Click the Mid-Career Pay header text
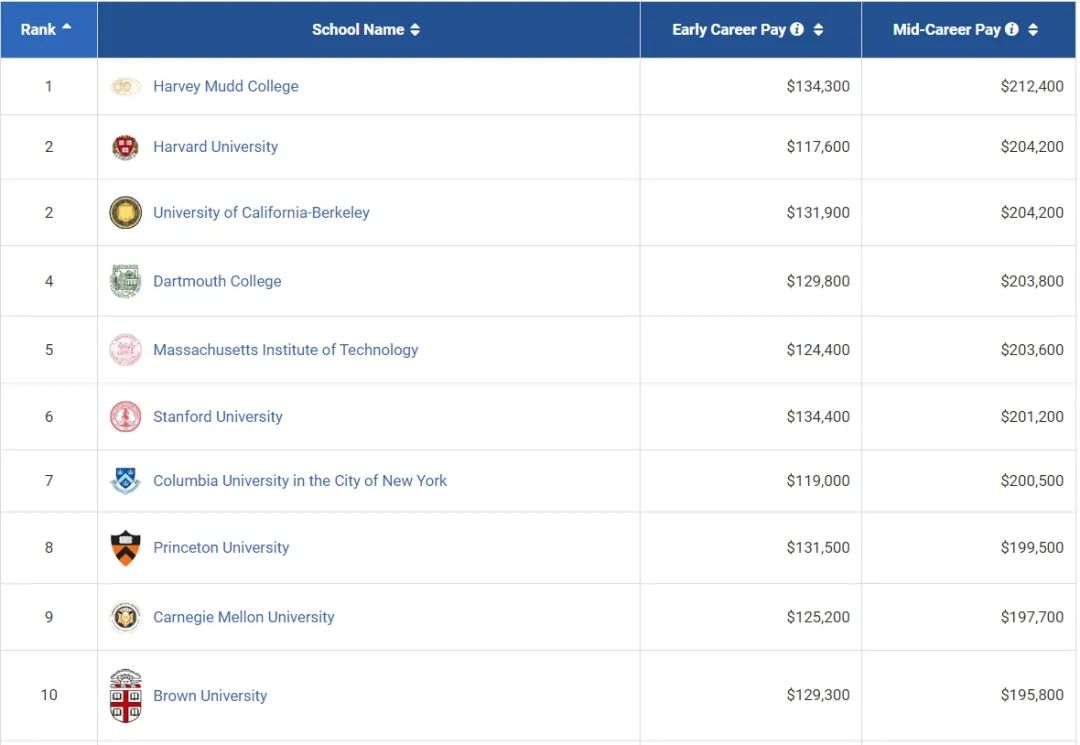 (946, 30)
